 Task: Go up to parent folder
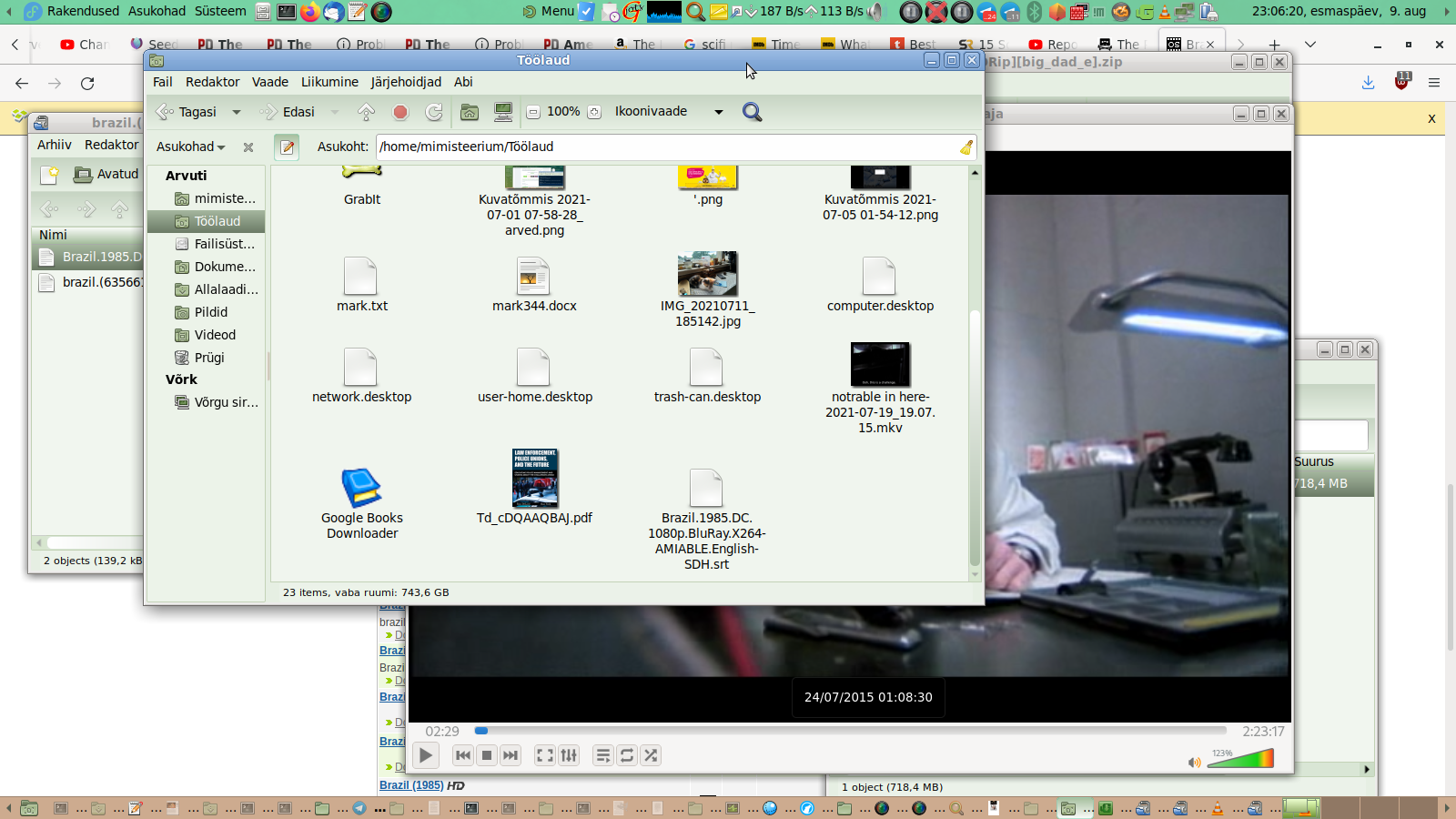[366, 112]
